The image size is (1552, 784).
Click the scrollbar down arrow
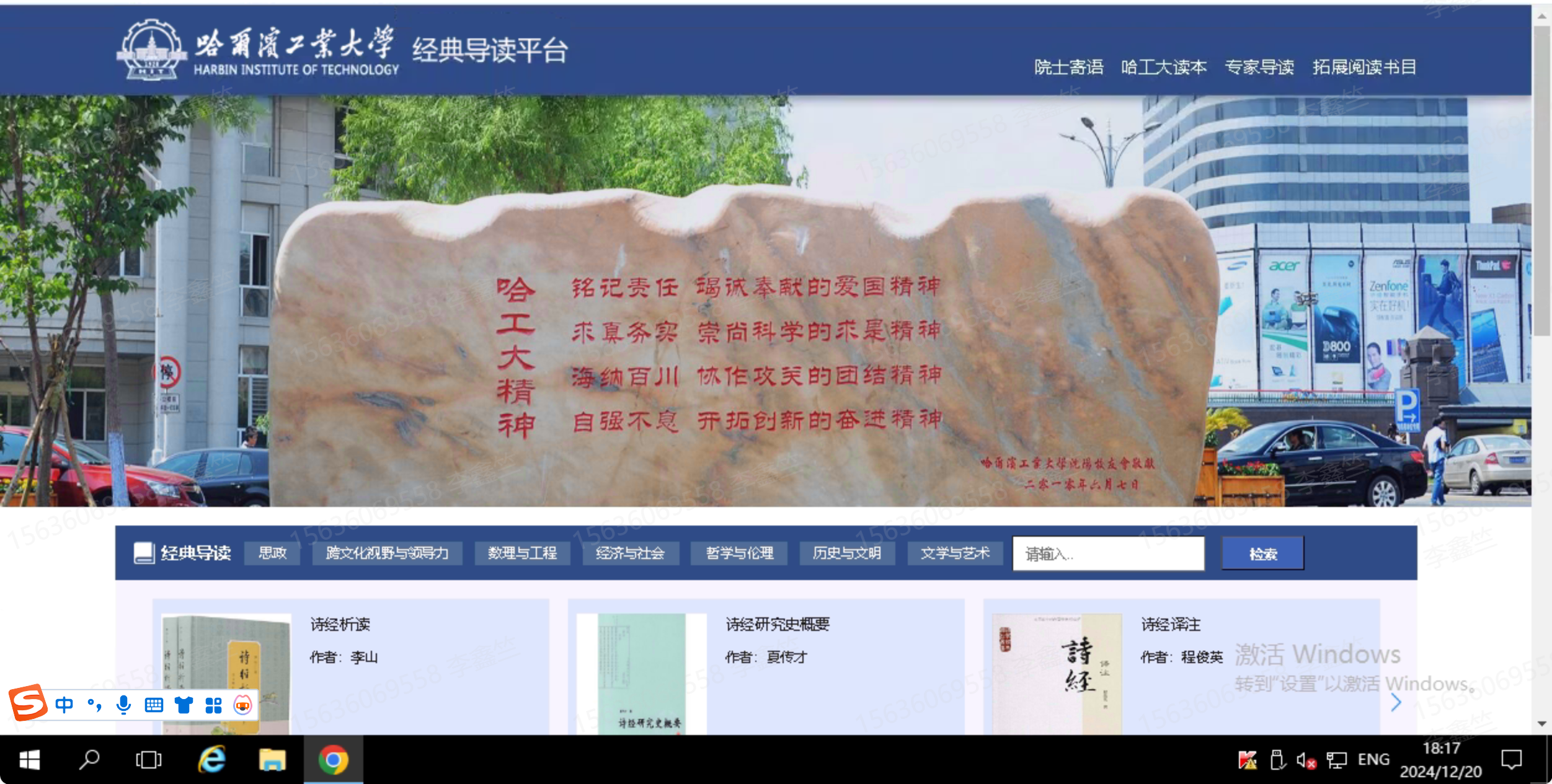1541,724
